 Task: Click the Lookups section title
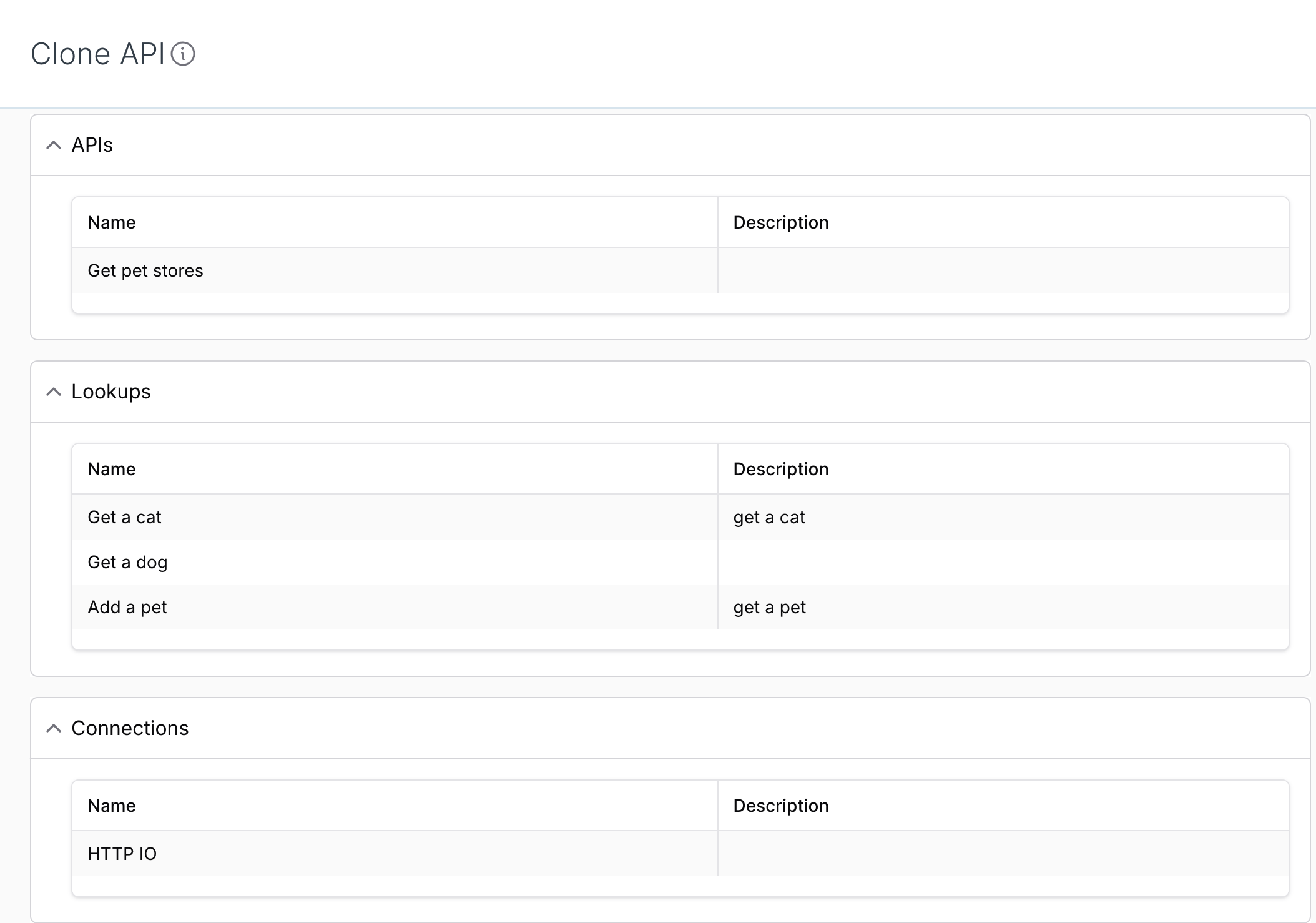pos(111,392)
